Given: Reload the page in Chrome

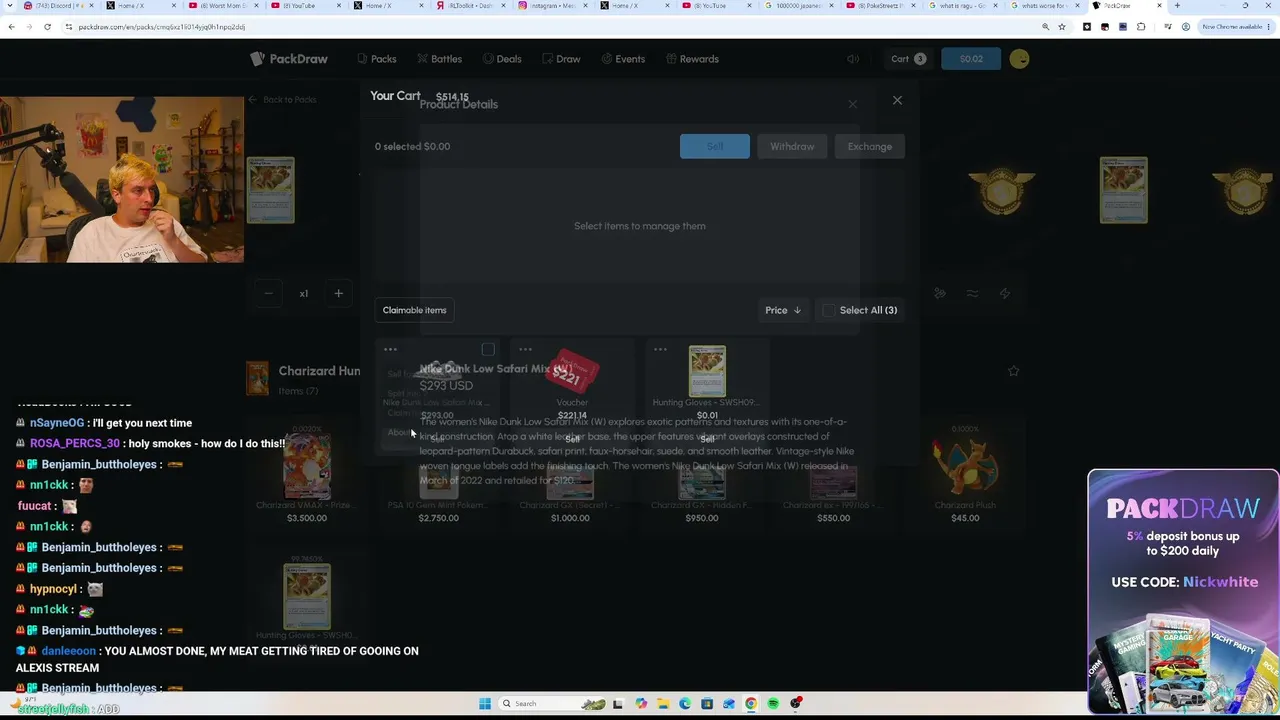Looking at the screenshot, I should (x=47, y=26).
